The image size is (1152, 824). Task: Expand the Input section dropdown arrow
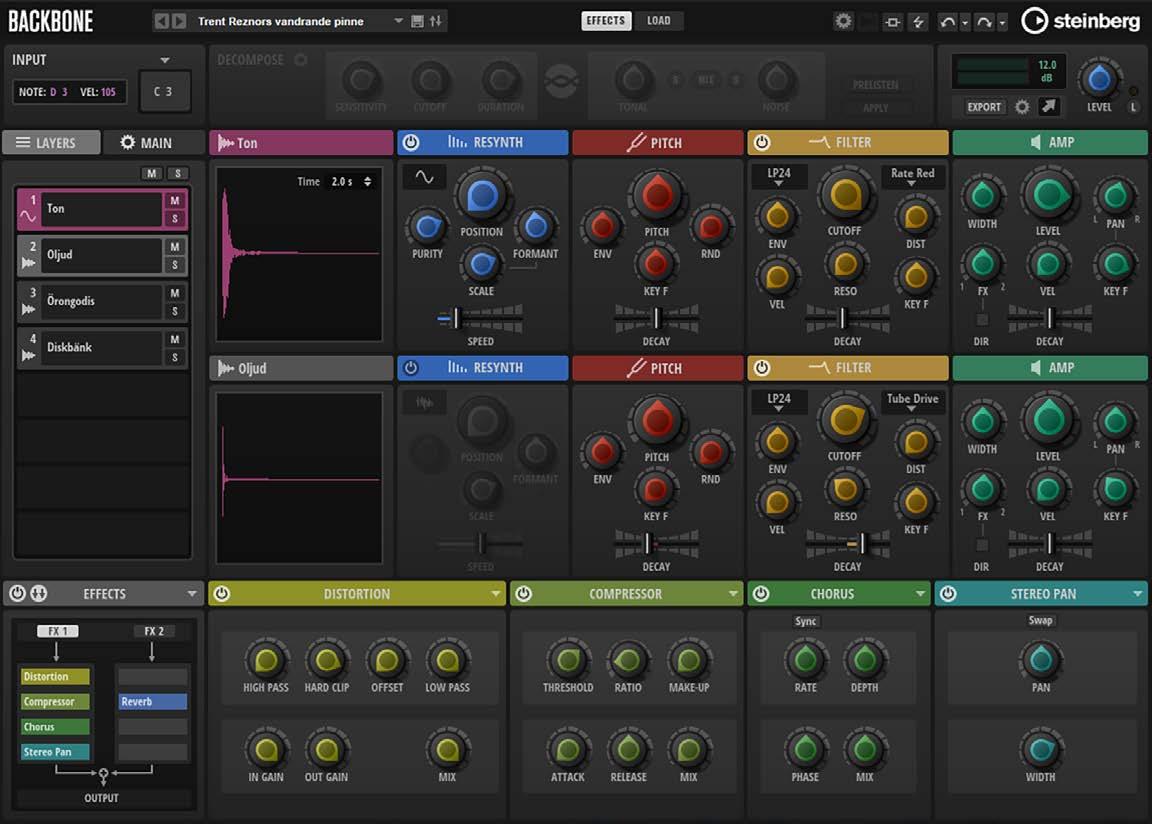click(x=165, y=60)
